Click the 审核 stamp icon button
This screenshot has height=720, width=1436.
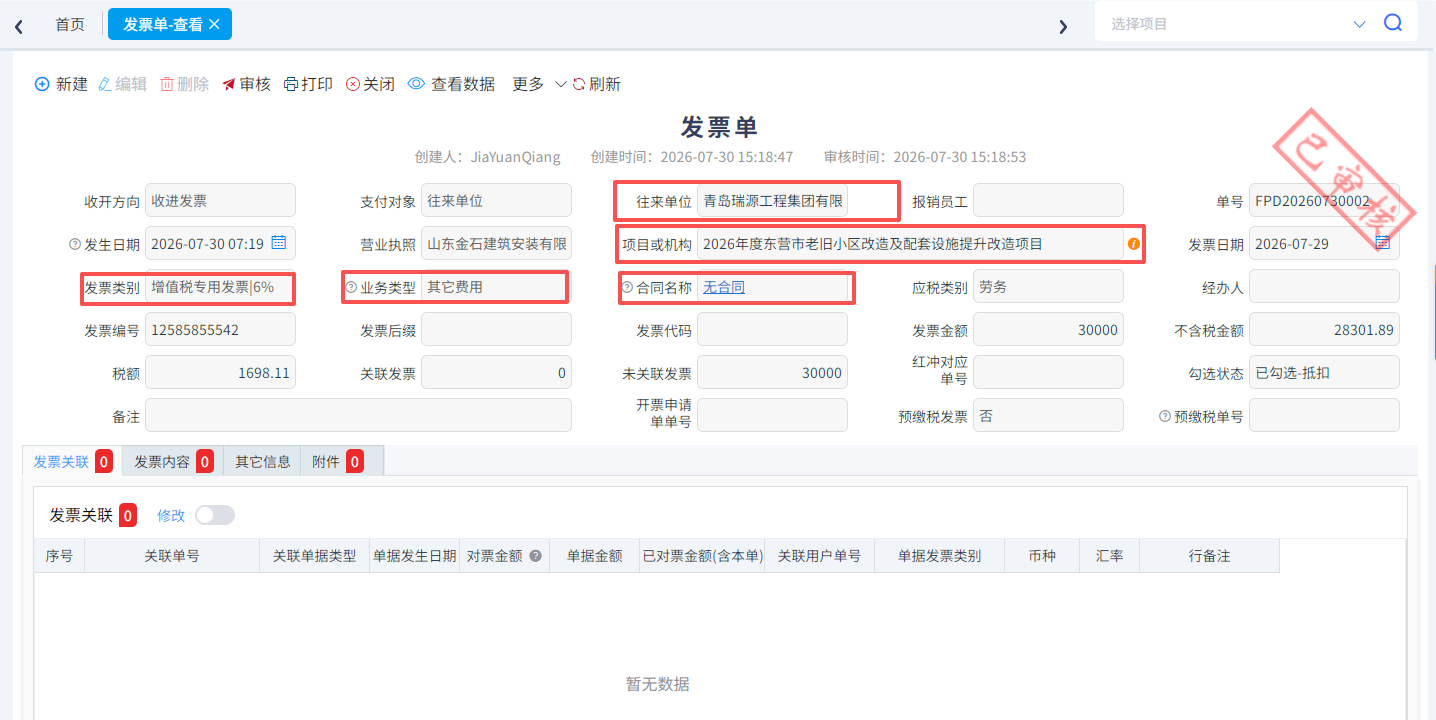coord(228,85)
